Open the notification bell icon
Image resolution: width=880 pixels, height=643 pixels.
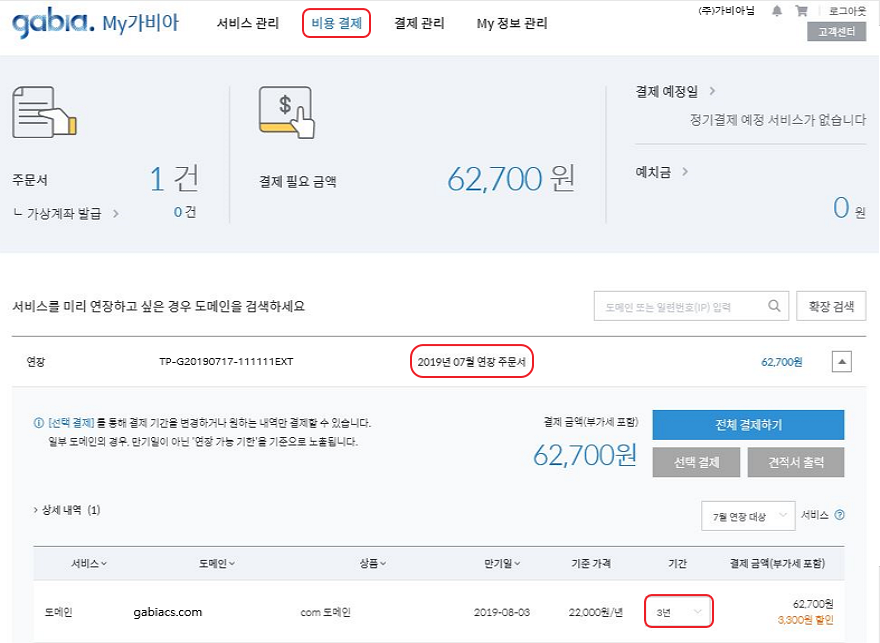click(777, 11)
